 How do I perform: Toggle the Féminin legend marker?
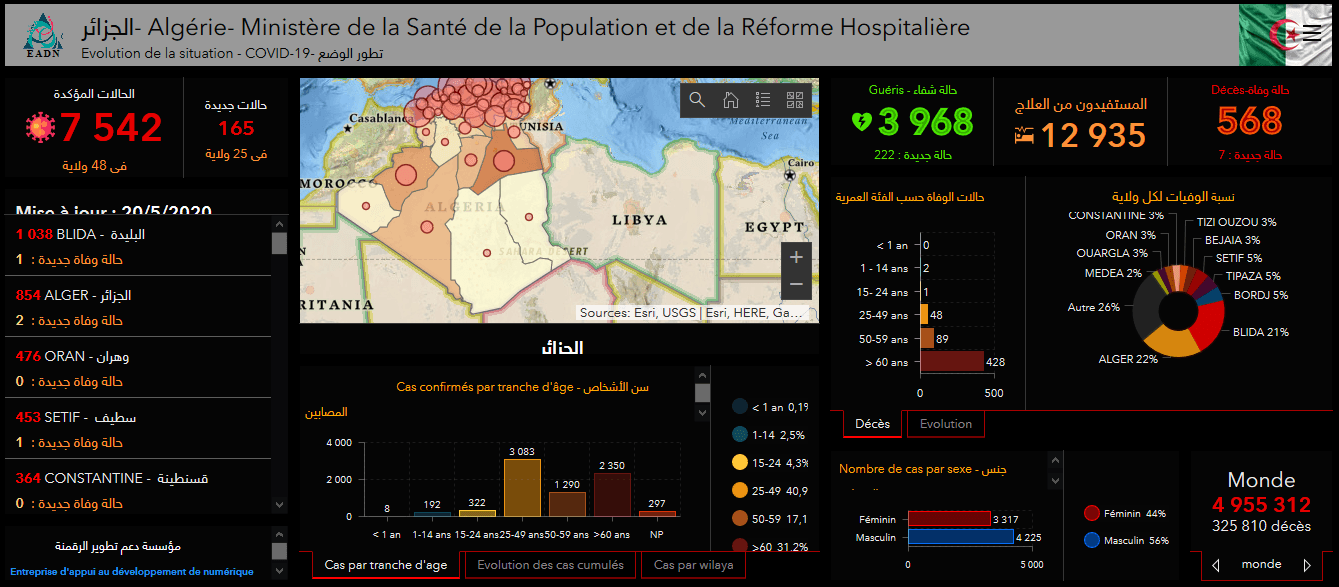pos(1092,513)
